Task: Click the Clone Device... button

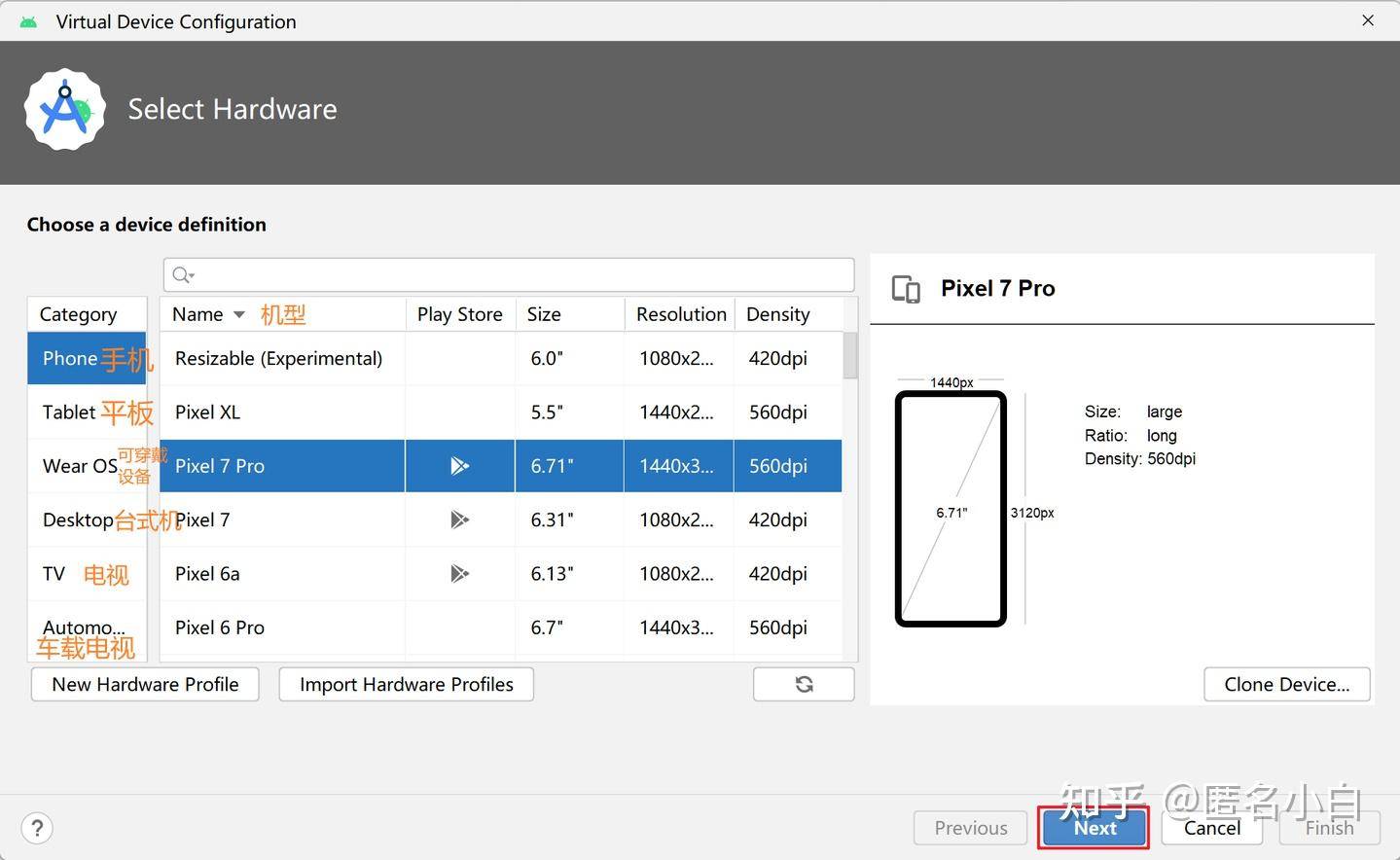Action: tap(1287, 684)
